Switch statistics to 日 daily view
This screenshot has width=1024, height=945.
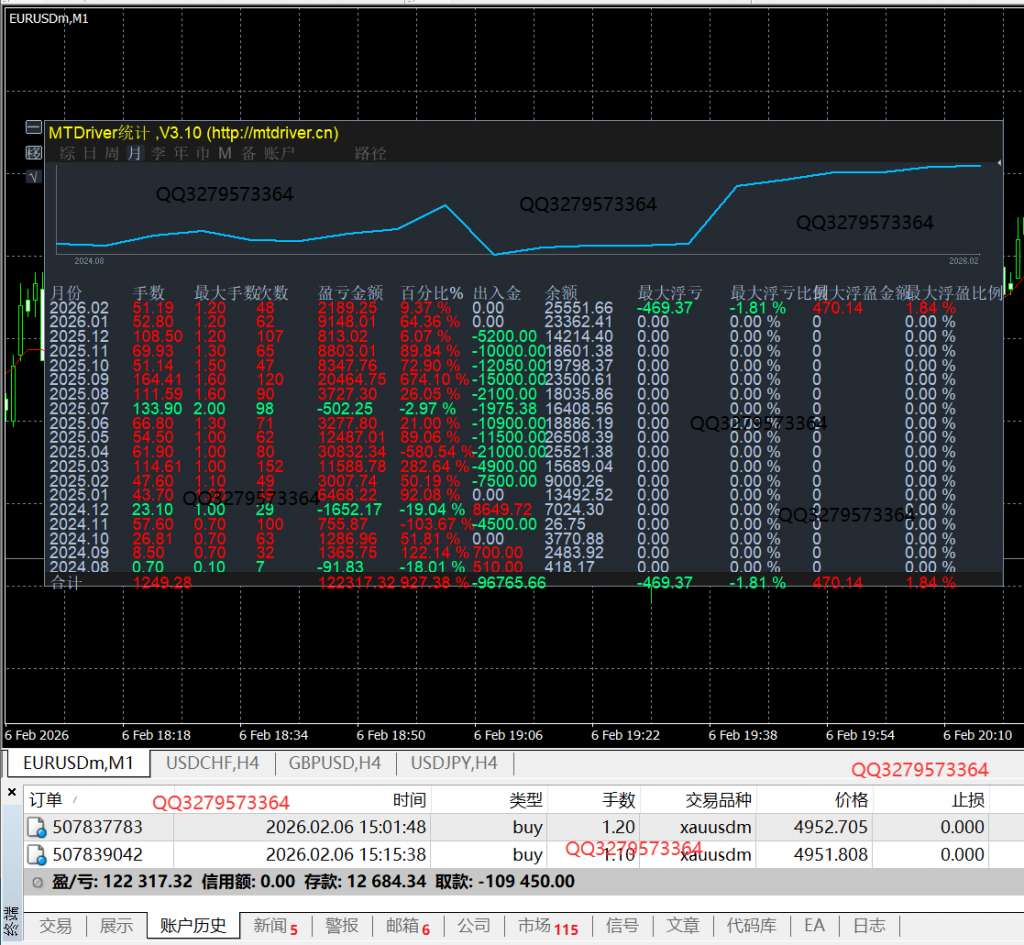pos(89,153)
